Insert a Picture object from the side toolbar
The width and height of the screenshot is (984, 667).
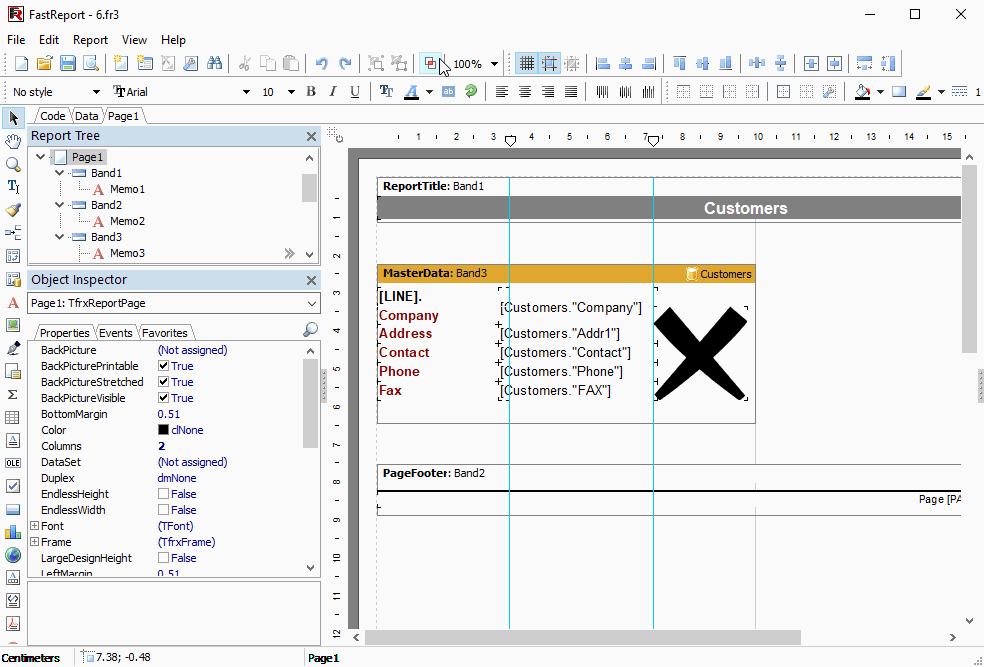pos(13,325)
